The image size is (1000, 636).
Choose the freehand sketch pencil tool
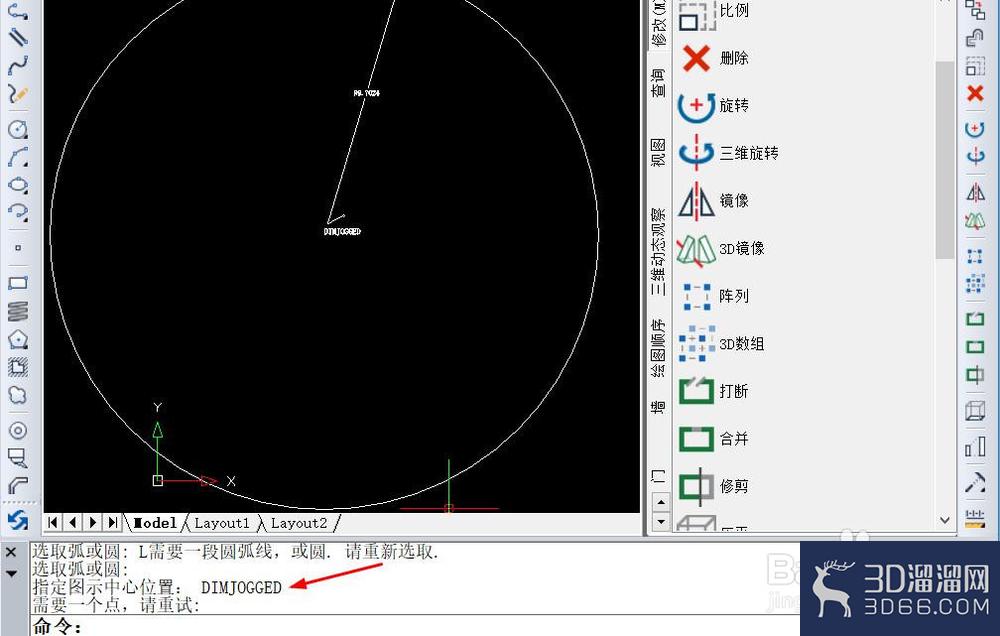18,94
